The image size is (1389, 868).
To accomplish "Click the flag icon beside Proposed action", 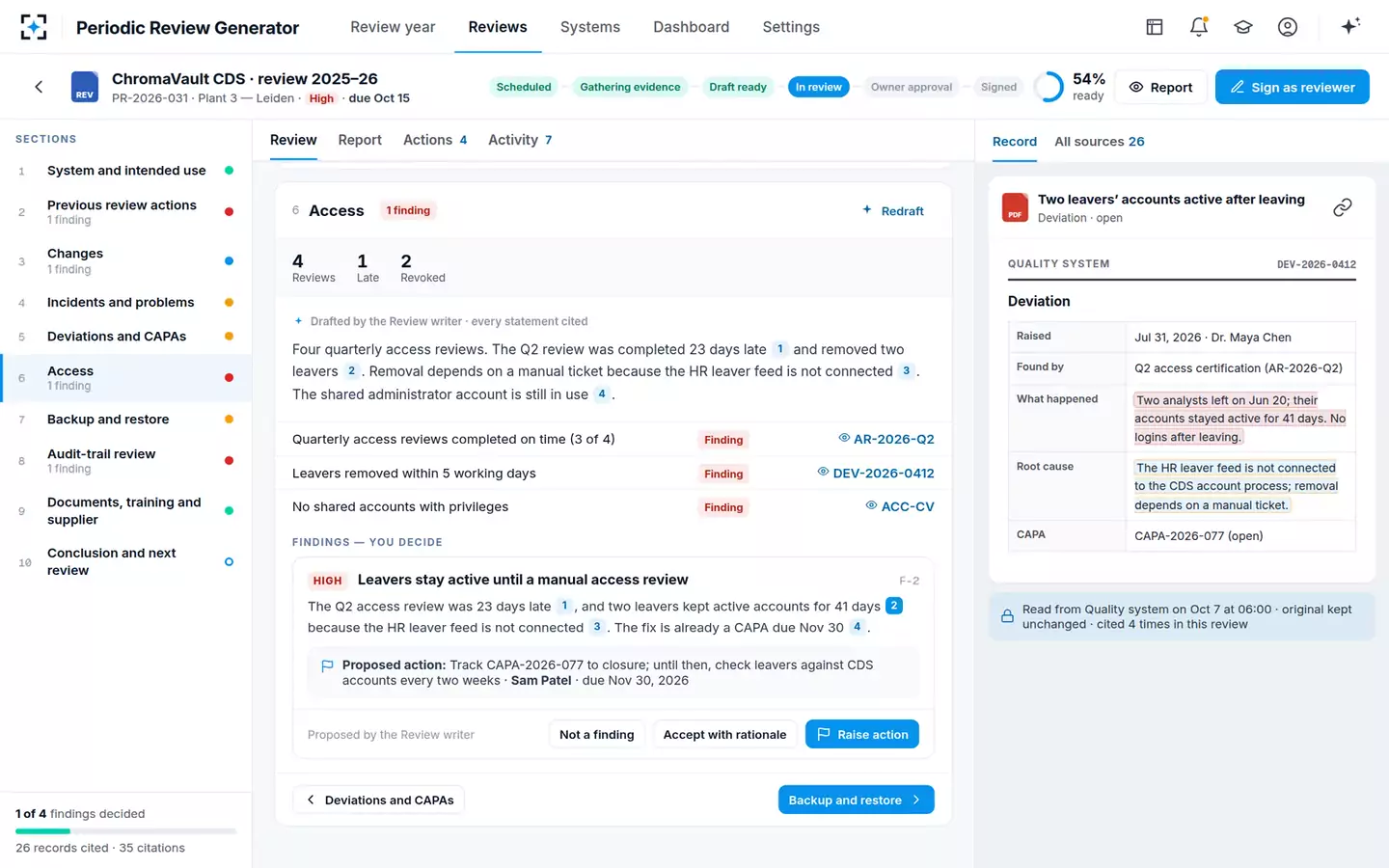I will (x=327, y=665).
